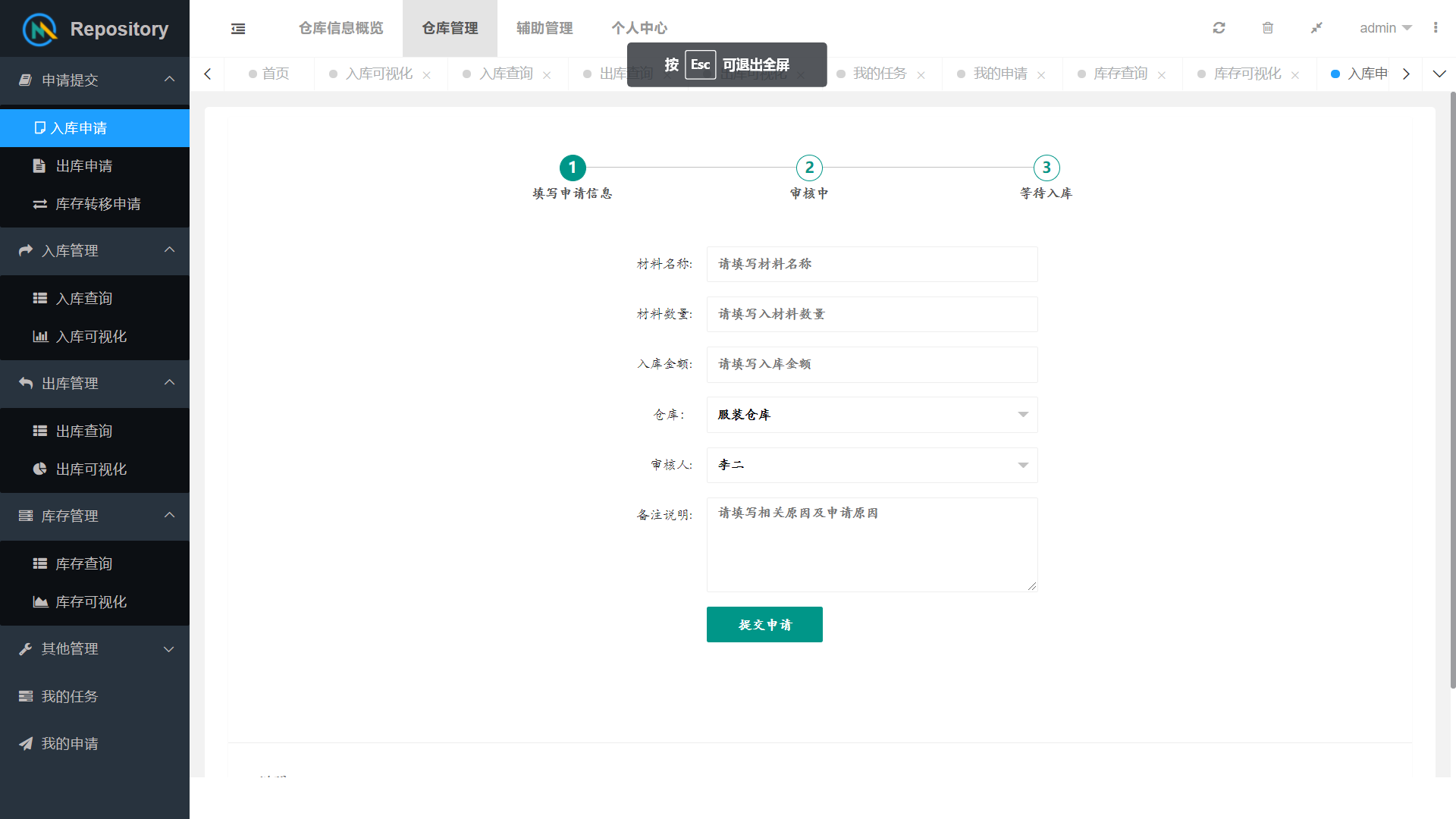Open 库存转移申请 transfer item
The height and width of the screenshot is (819, 1456).
[97, 204]
